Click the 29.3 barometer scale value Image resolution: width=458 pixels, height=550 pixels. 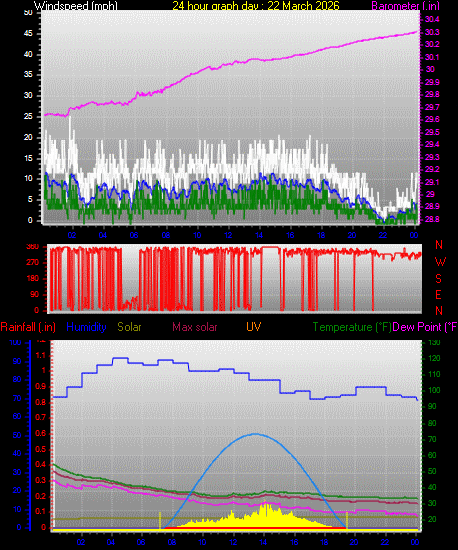[x=432, y=157]
